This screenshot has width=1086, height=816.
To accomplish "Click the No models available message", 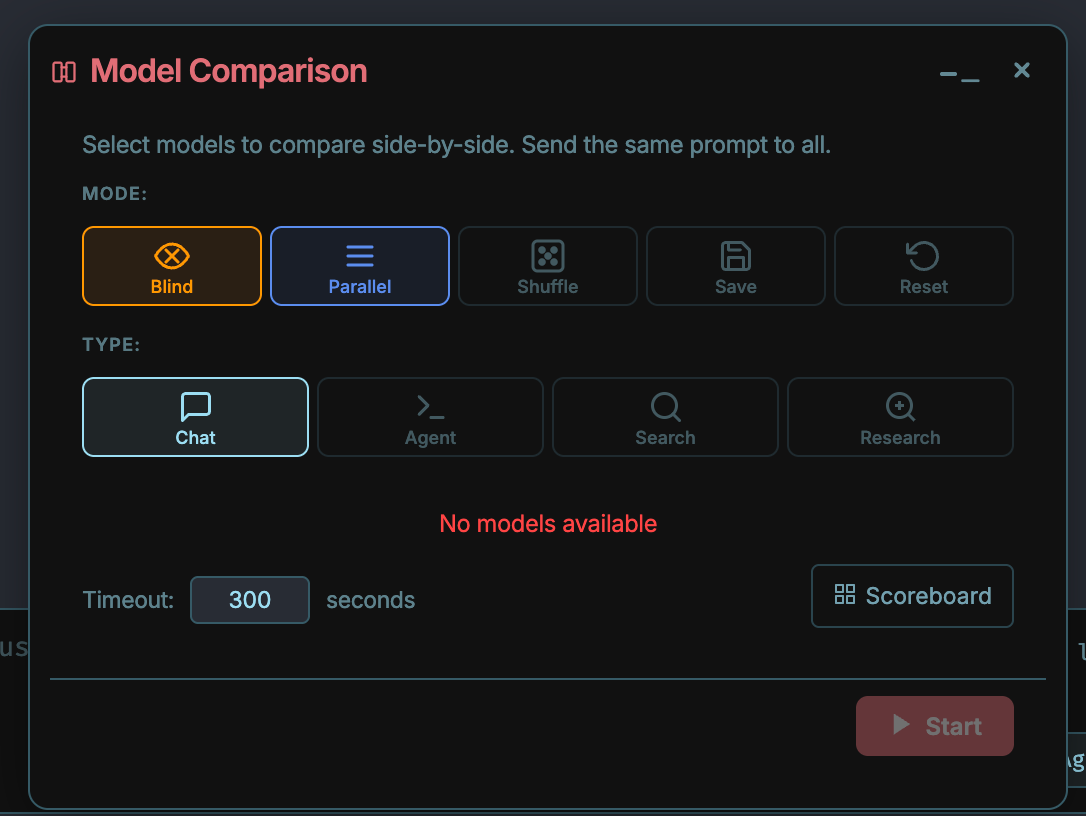I will click(548, 524).
